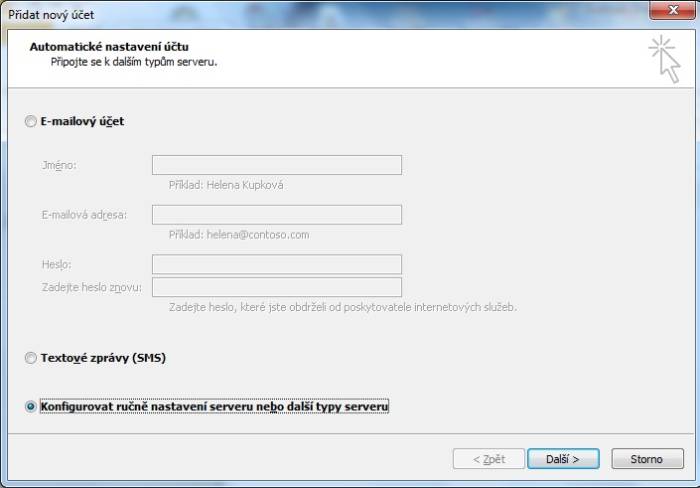Close the Přidat nový účet dialog
The height and width of the screenshot is (488, 700).
(668, 11)
